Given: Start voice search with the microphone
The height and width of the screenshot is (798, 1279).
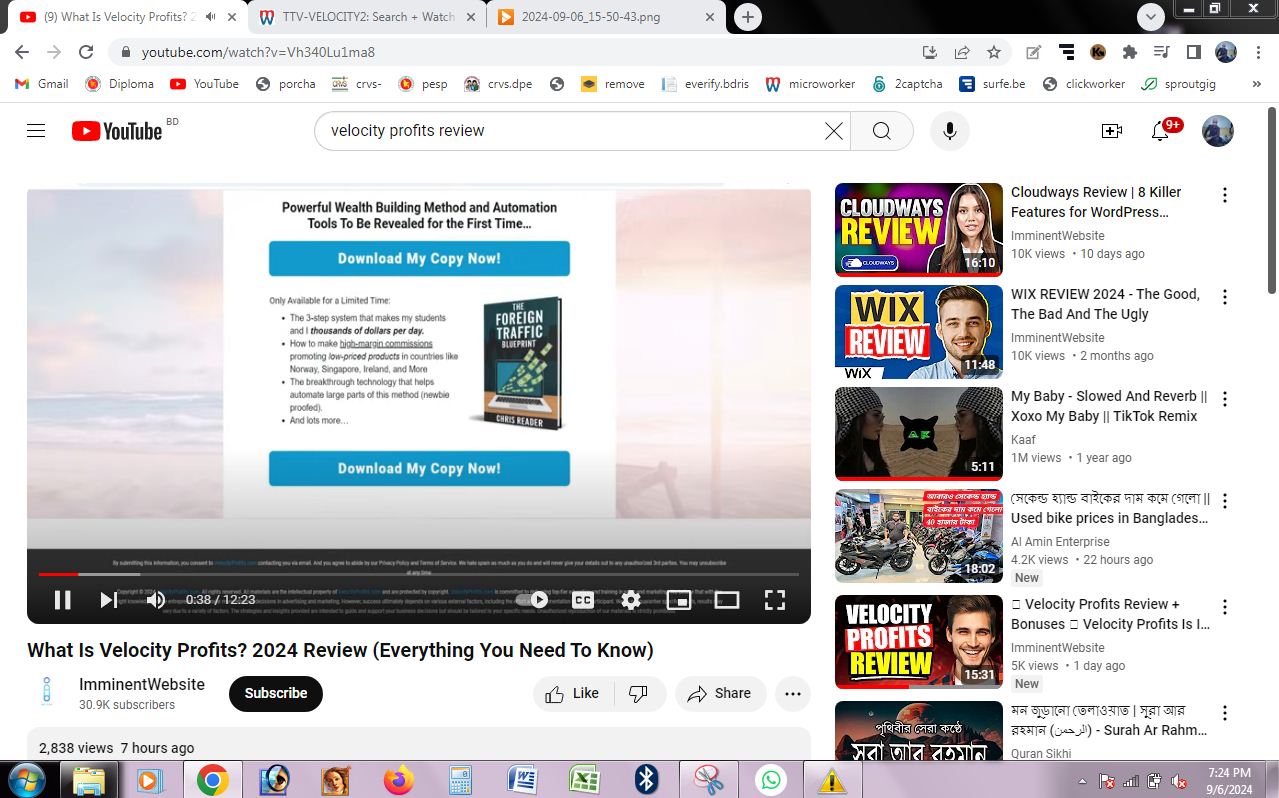Looking at the screenshot, I should pos(950,131).
